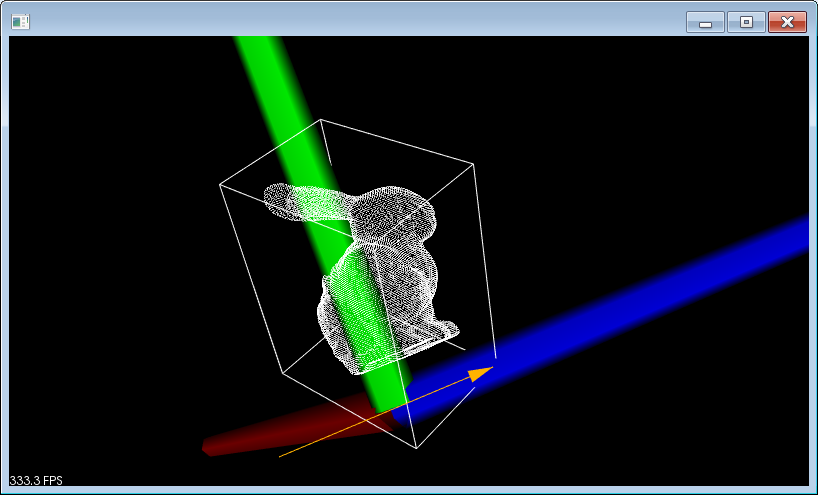Click the orange arrowhead

(480, 373)
